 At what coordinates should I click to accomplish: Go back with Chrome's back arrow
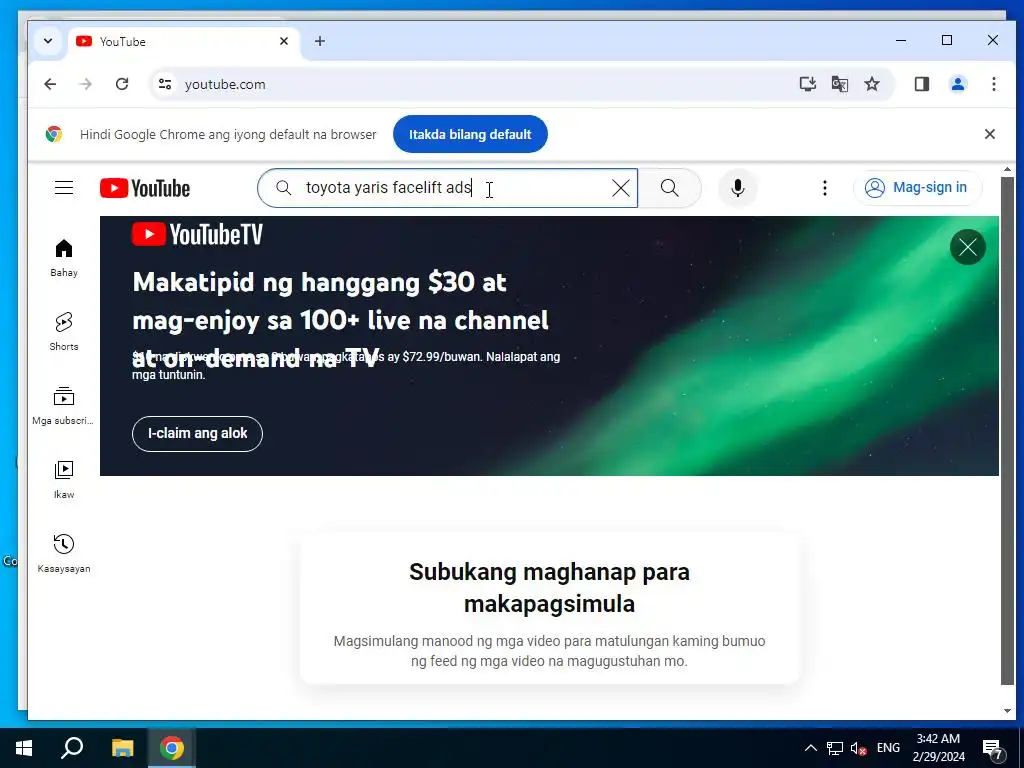point(50,84)
